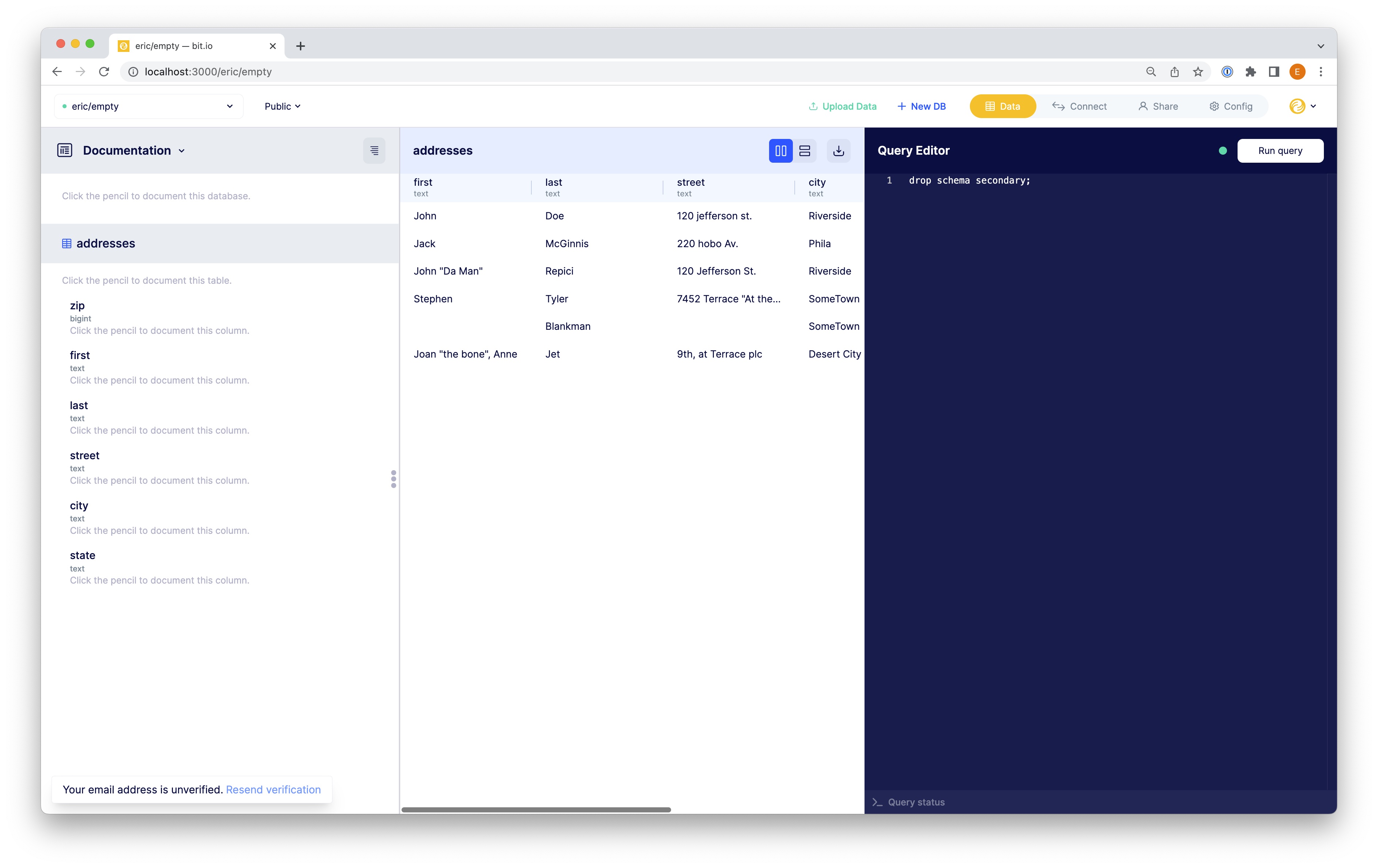Click the horizontal table scrollbar
This screenshot has height=868, width=1378.
536,809
